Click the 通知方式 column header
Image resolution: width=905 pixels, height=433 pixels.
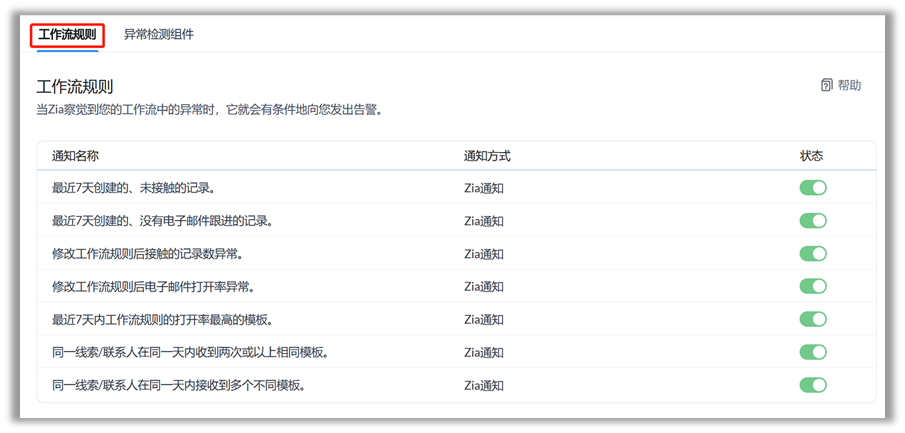[488, 156]
